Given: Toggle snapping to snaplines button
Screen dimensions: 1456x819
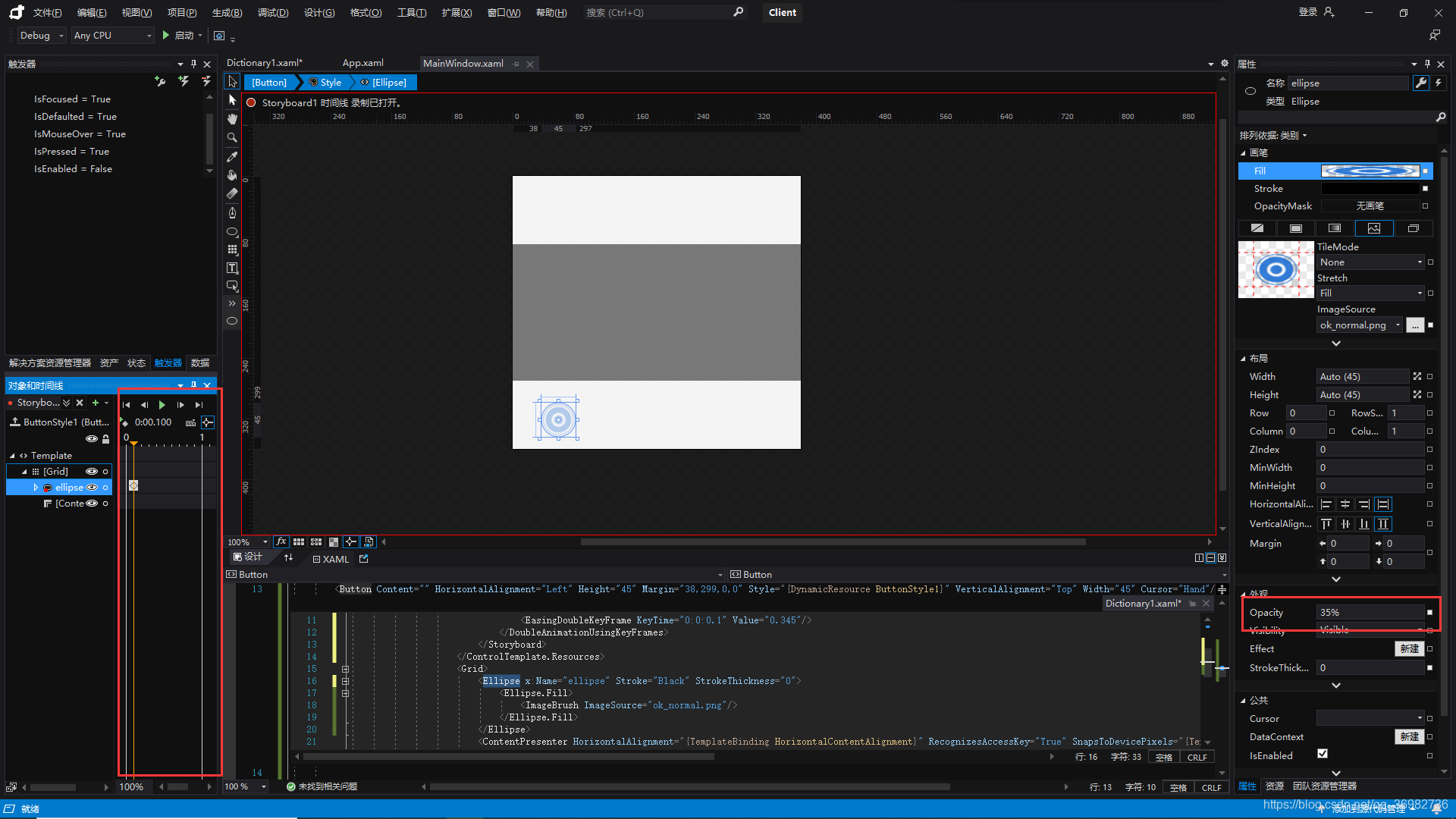Looking at the screenshot, I should pyautogui.click(x=350, y=541).
